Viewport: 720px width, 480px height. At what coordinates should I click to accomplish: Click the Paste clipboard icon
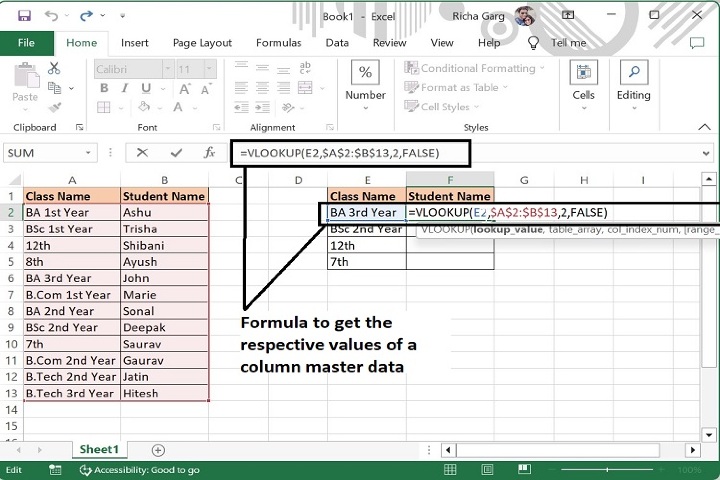pyautogui.click(x=25, y=75)
